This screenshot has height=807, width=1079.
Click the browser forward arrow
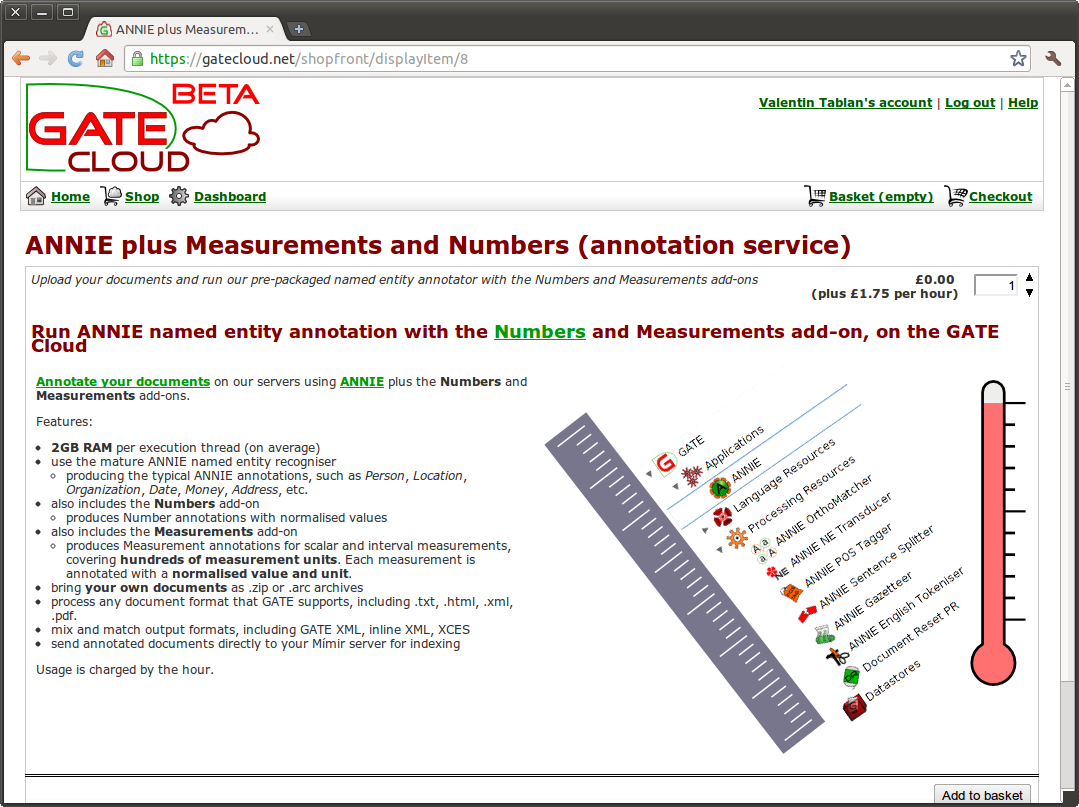[x=47, y=58]
